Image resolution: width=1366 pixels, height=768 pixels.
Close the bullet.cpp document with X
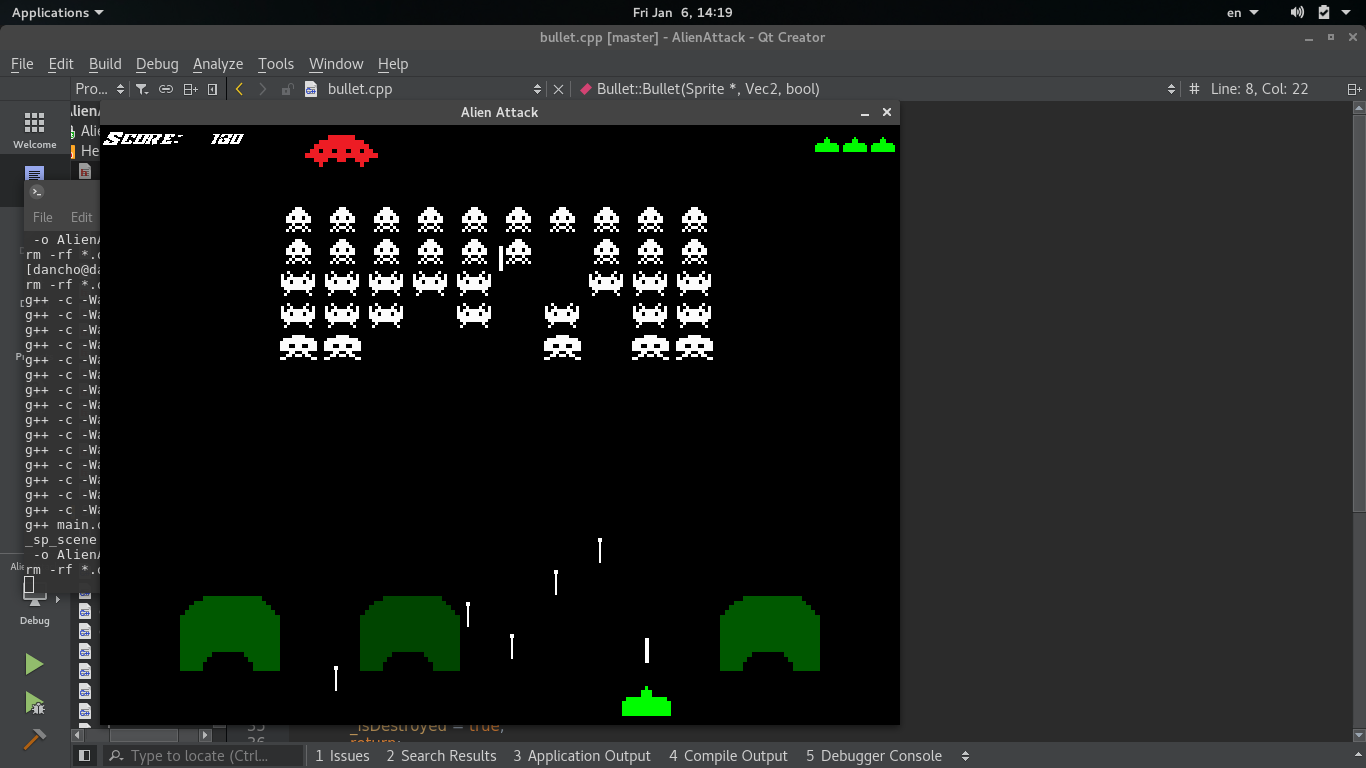(x=559, y=89)
